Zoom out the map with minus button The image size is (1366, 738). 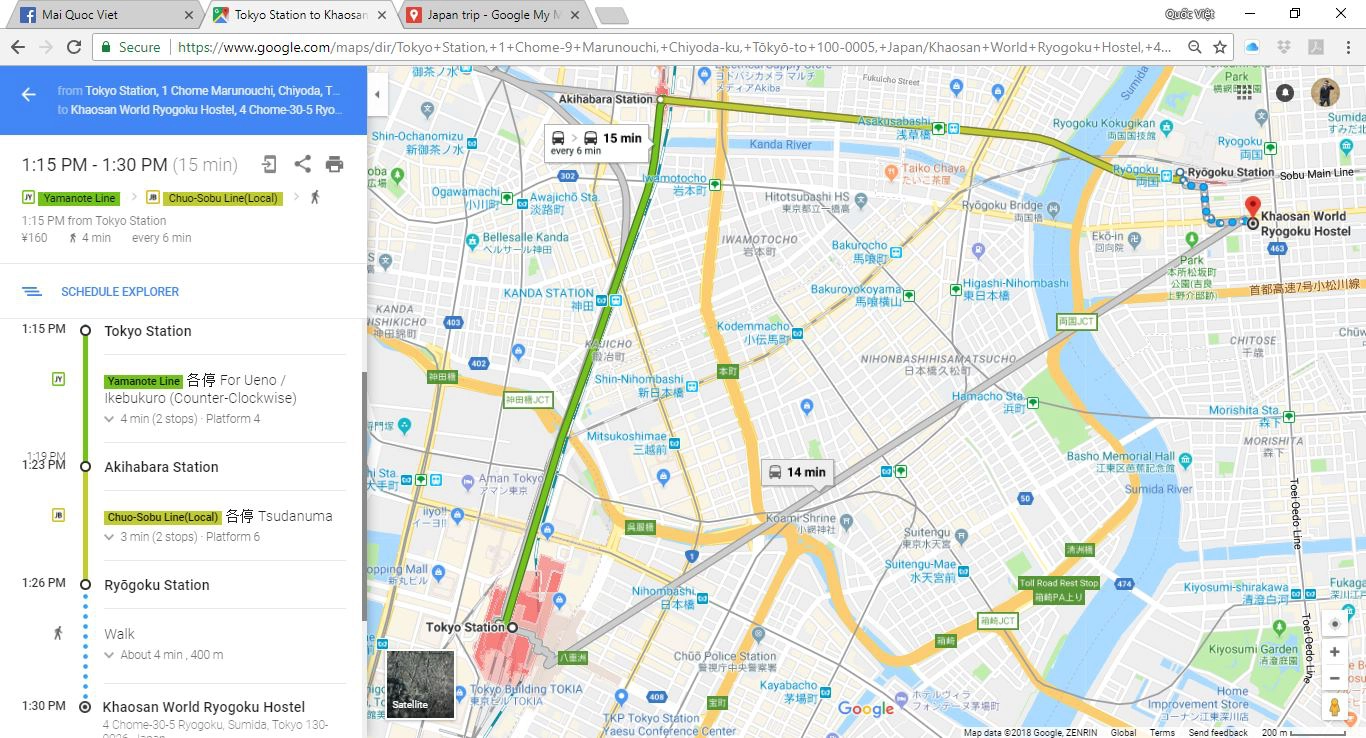(x=1334, y=677)
